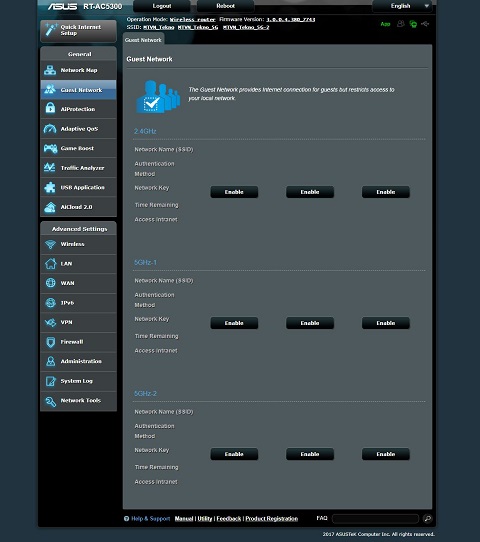
Task: Click the Logout button
Action: tap(162, 6)
